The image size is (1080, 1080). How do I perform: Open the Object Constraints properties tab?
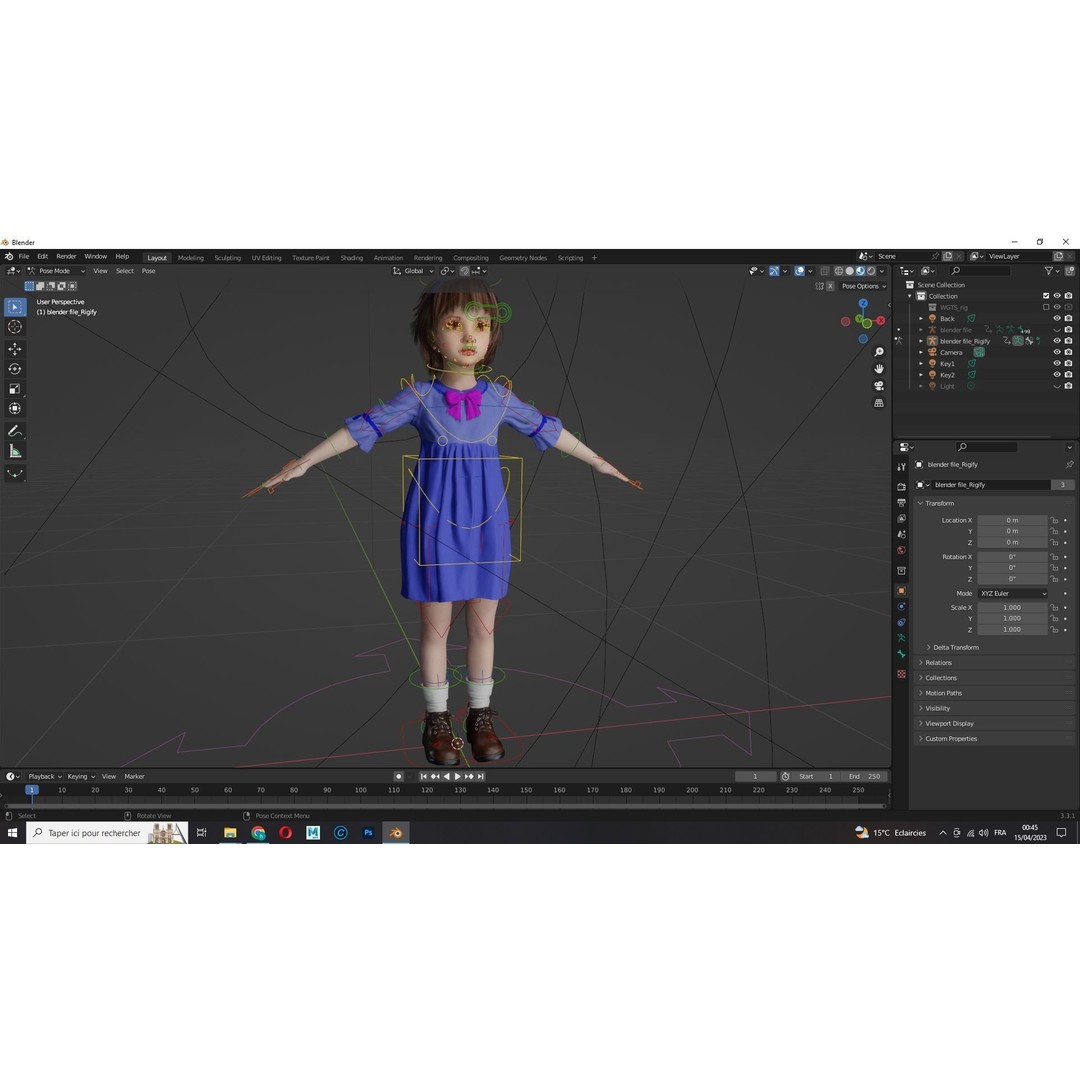(901, 622)
